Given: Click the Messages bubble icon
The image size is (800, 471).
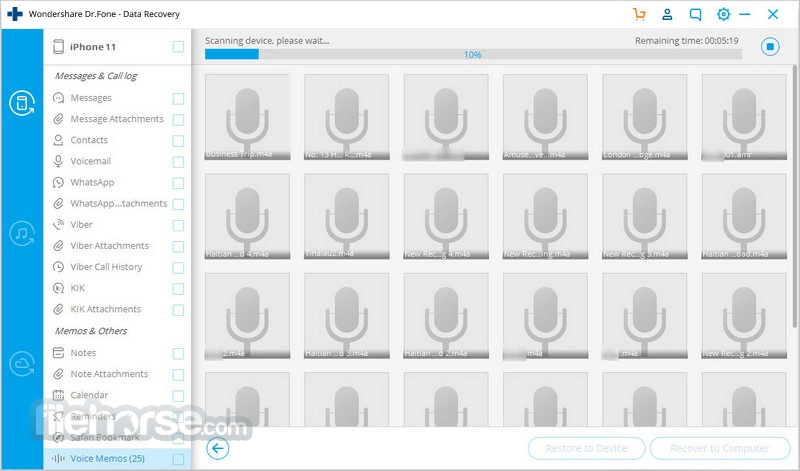Looking at the screenshot, I should [59, 98].
